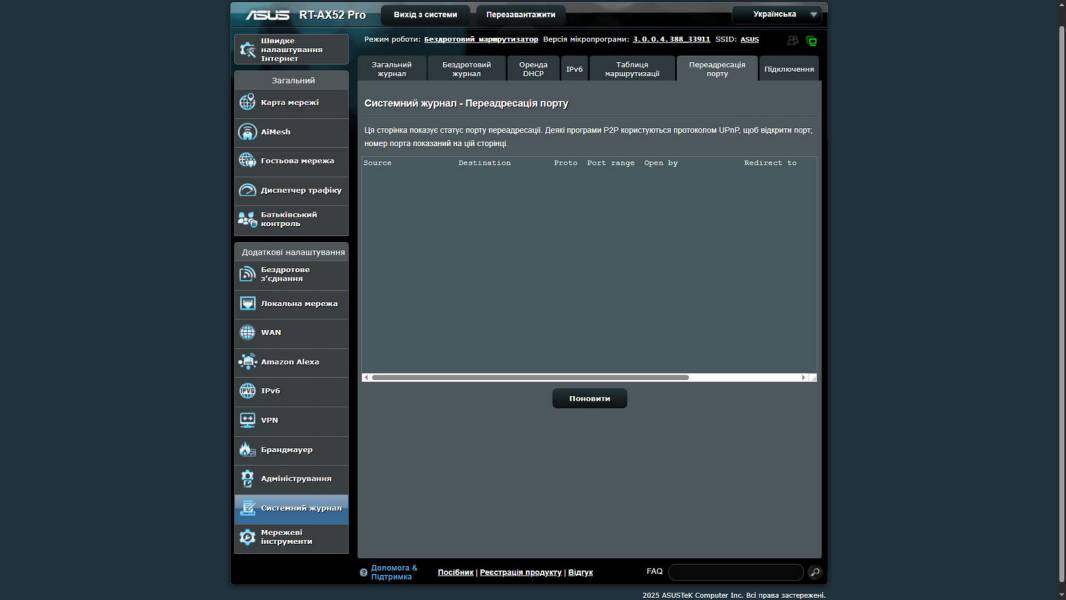
Task: Click the Перезавантажити reboot button
Action: click(x=520, y=15)
